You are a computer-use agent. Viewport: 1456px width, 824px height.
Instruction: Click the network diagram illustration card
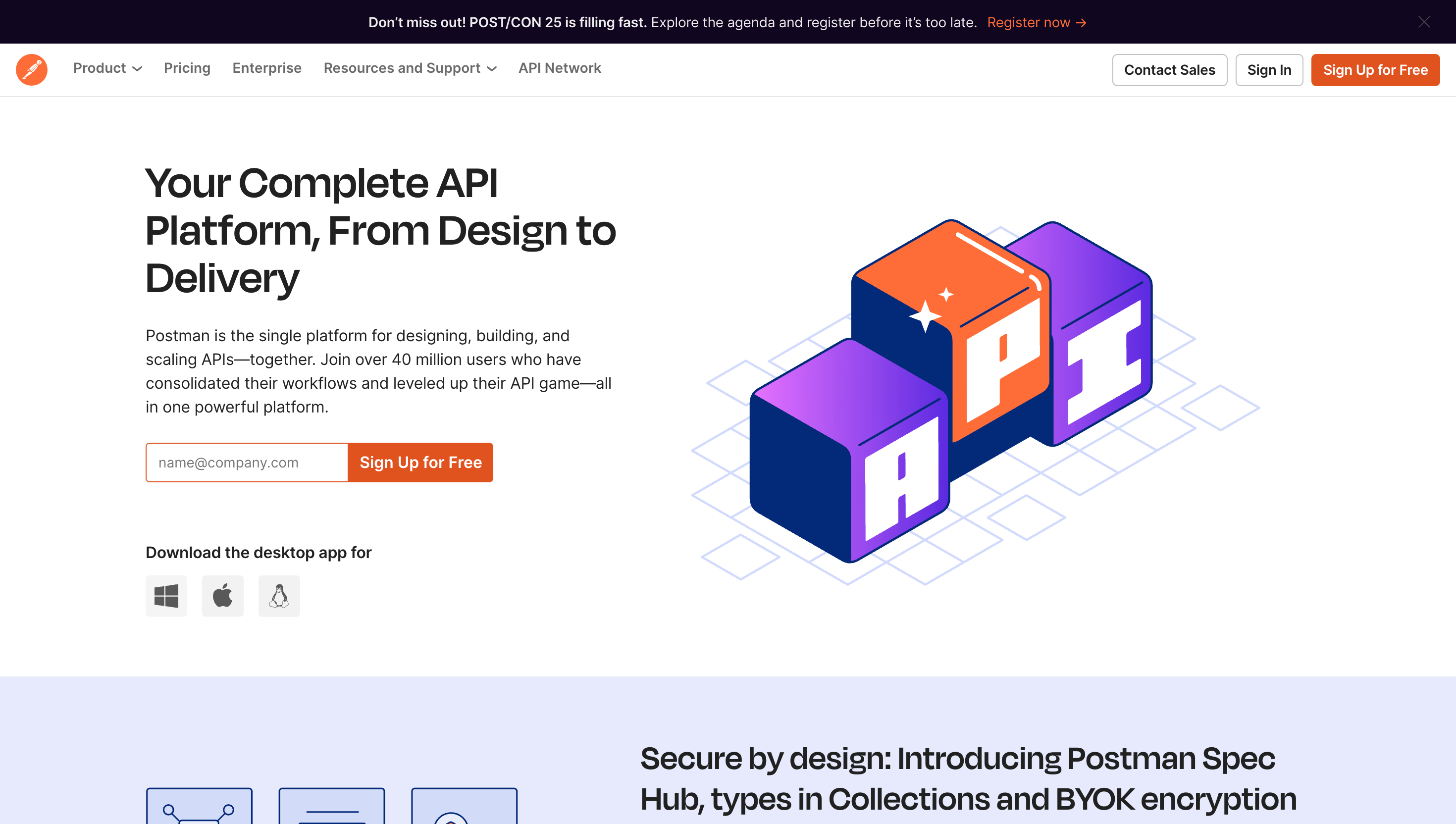pos(200,809)
